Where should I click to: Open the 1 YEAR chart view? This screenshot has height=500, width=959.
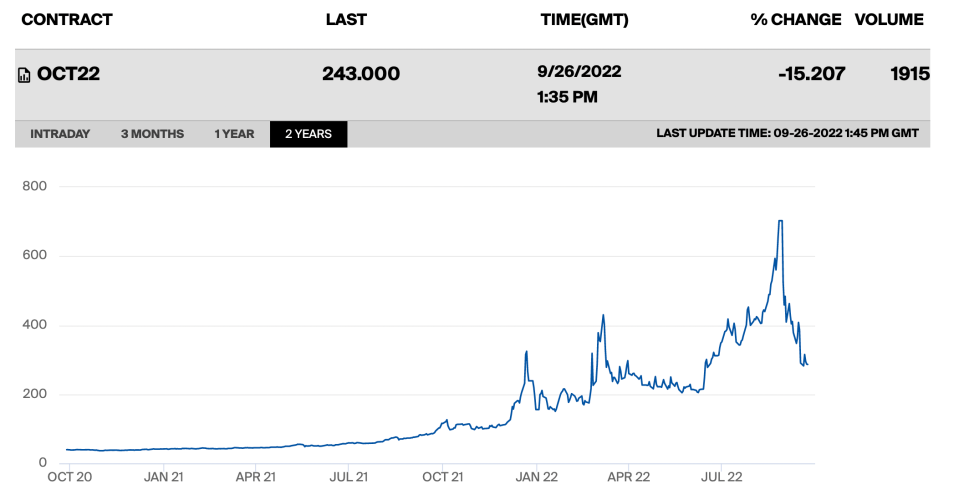[234, 134]
